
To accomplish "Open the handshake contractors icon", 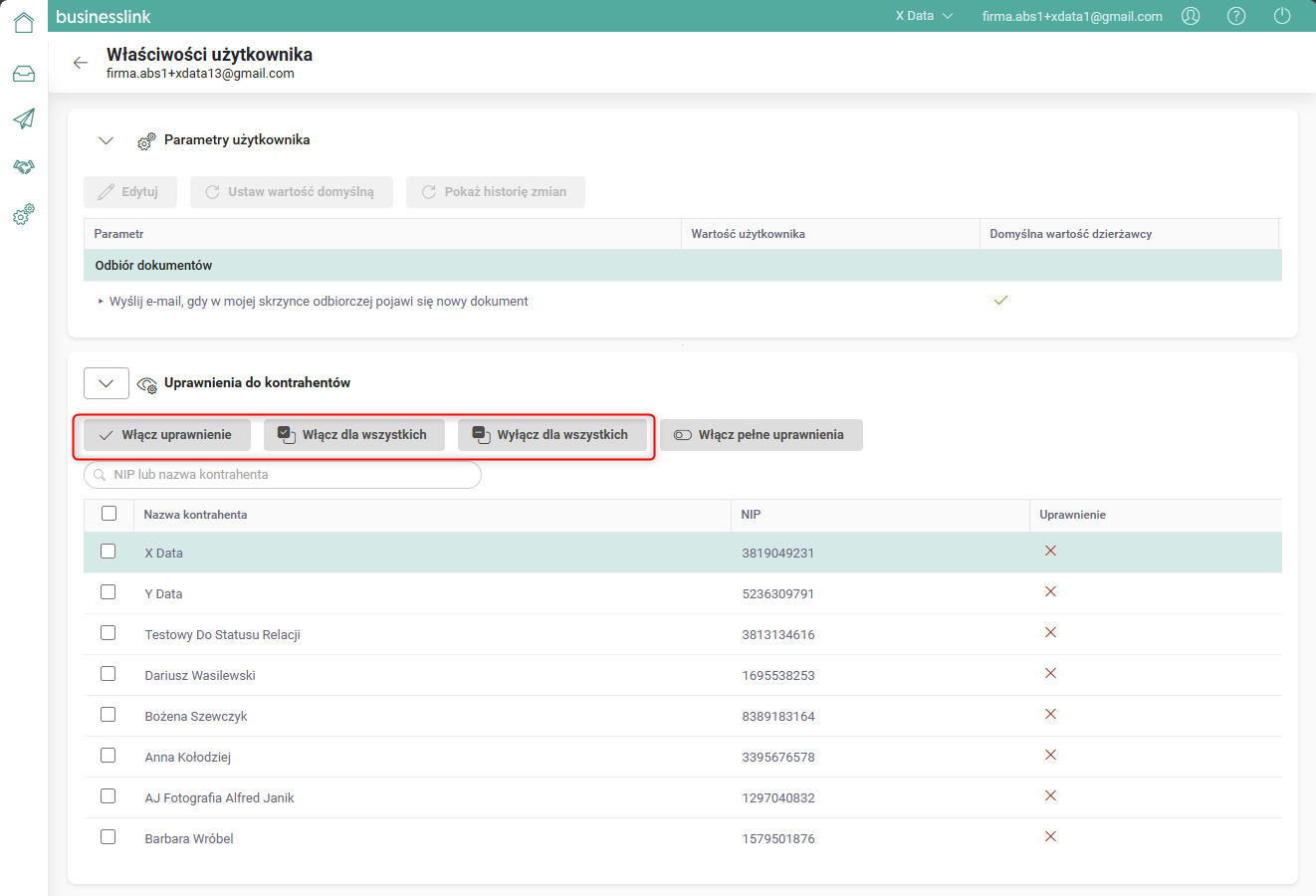I will pyautogui.click(x=24, y=166).
